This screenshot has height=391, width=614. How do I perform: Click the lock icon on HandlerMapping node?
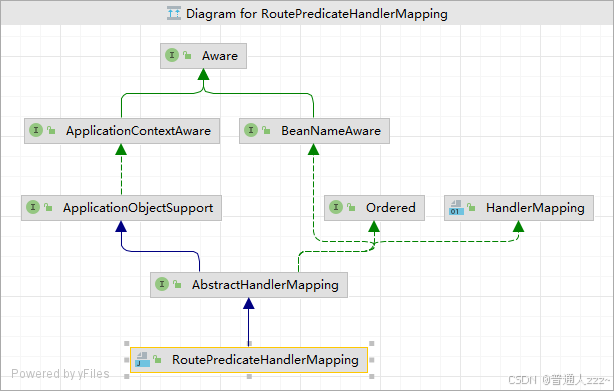[471, 207]
